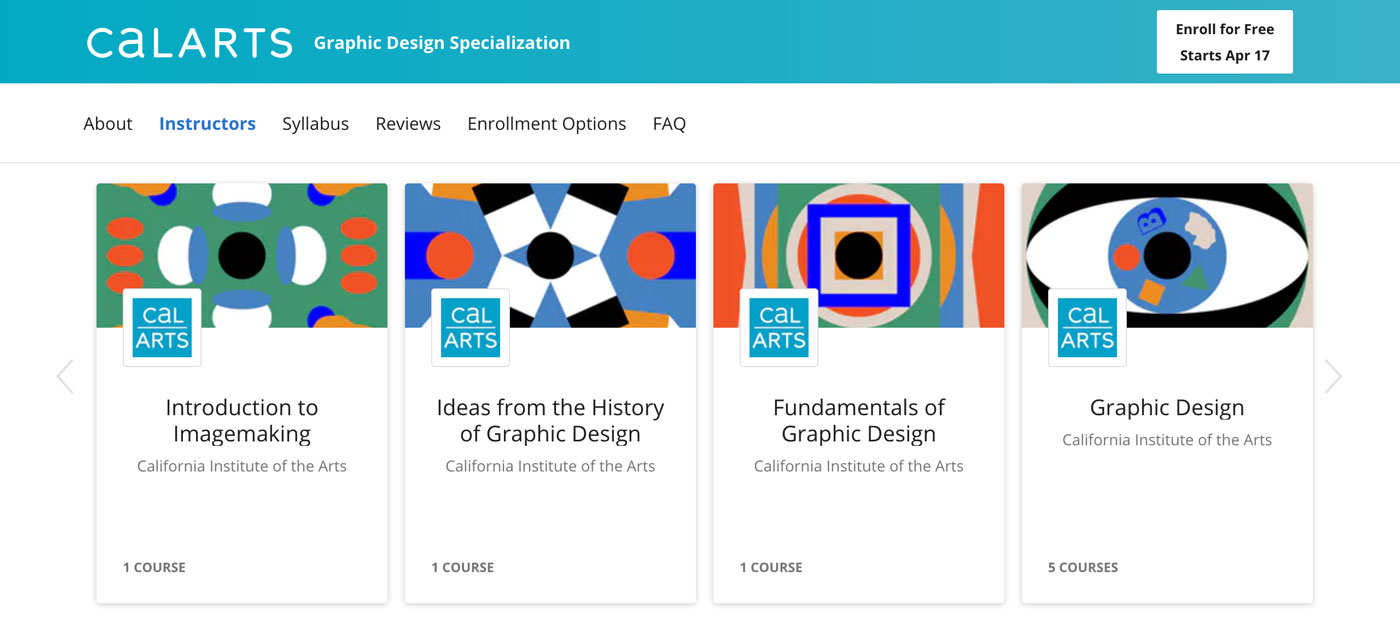Image resolution: width=1400 pixels, height=621 pixels.
Task: Click the CalArts badge on Graphic Design card
Action: point(1087,328)
